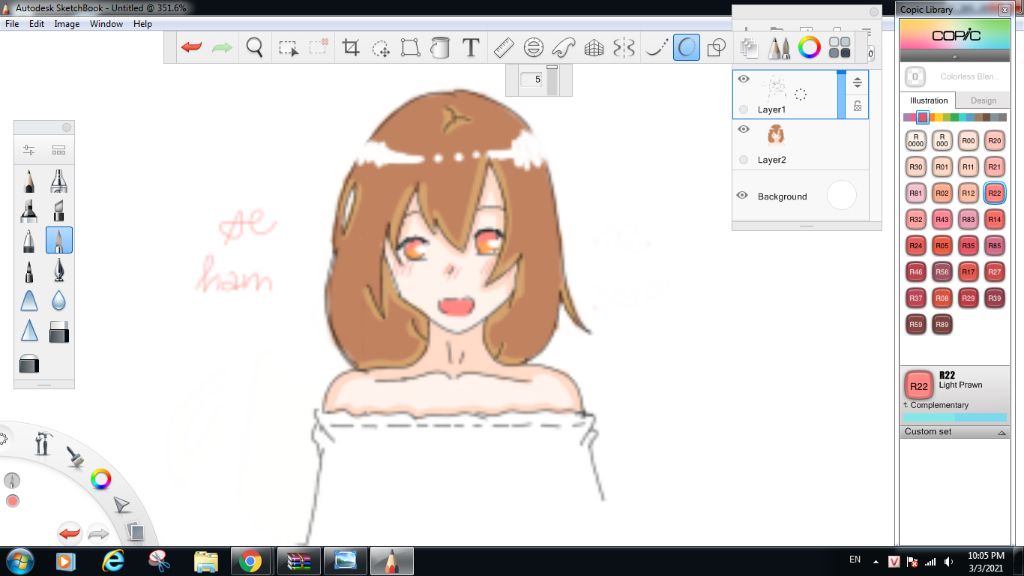The height and width of the screenshot is (576, 1024).
Task: Open the Copic Library swatches toolbar icon
Action: click(x=839, y=47)
